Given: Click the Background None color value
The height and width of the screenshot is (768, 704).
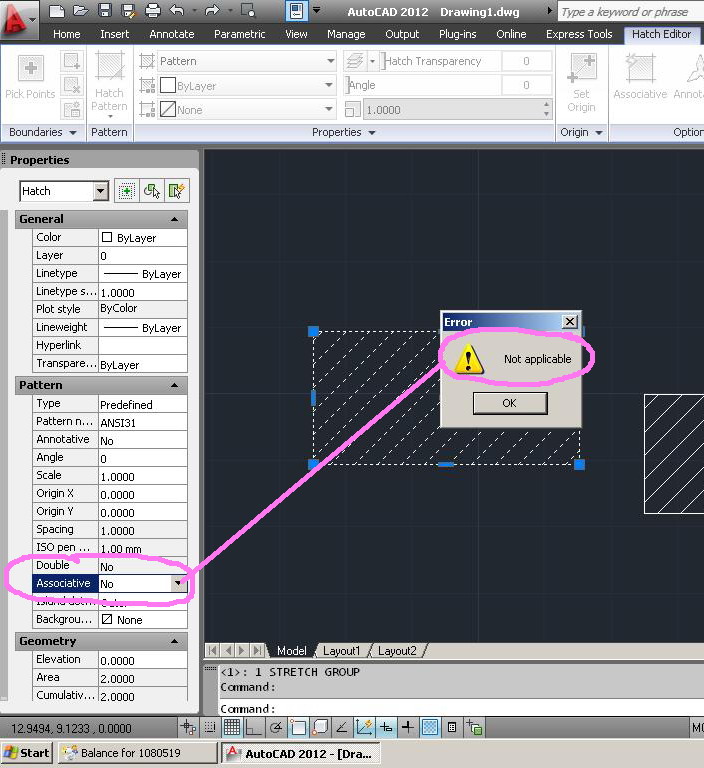Looking at the screenshot, I should [143, 620].
